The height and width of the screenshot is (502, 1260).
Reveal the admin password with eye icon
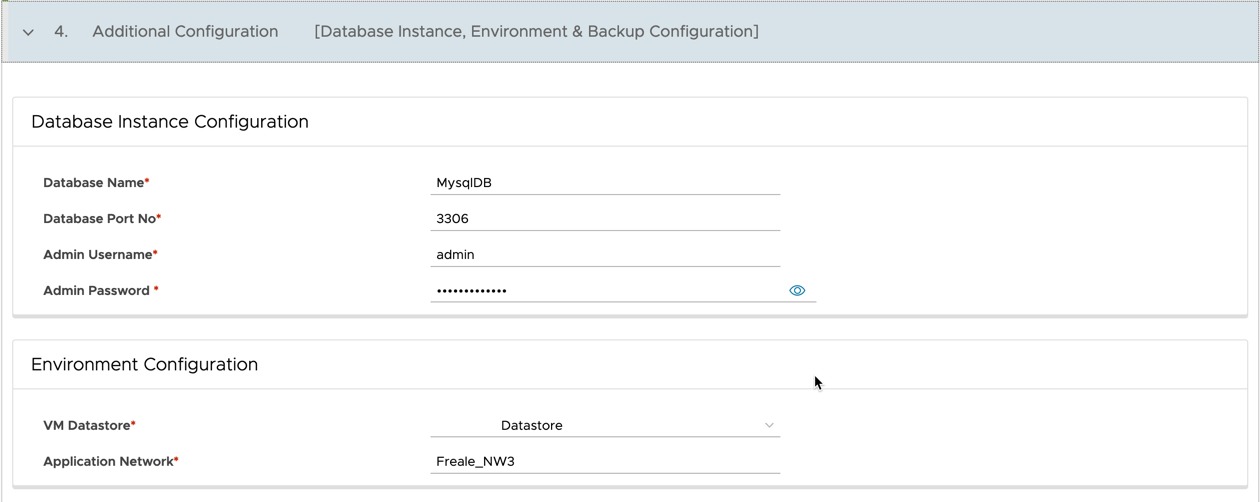(x=797, y=291)
